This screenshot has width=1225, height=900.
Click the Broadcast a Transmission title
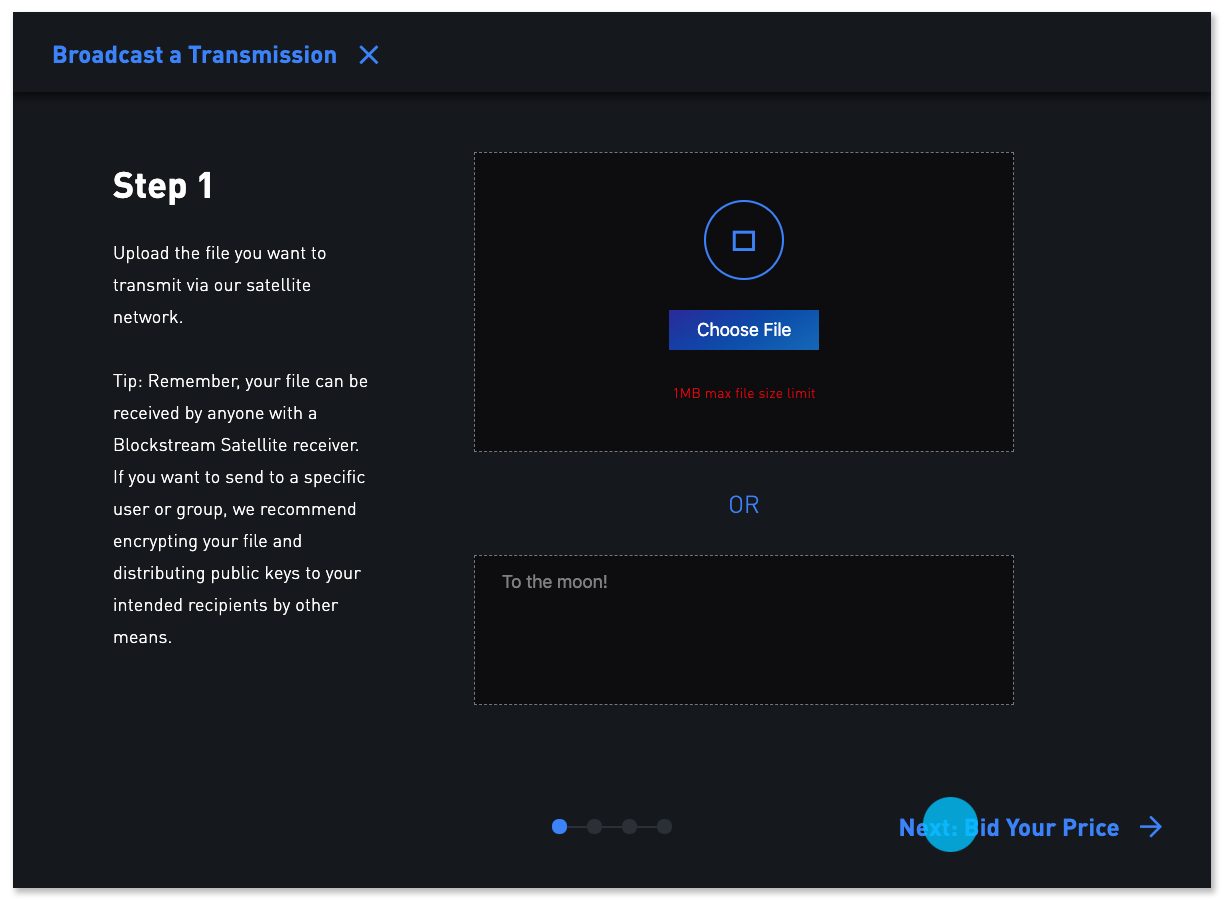click(x=194, y=55)
